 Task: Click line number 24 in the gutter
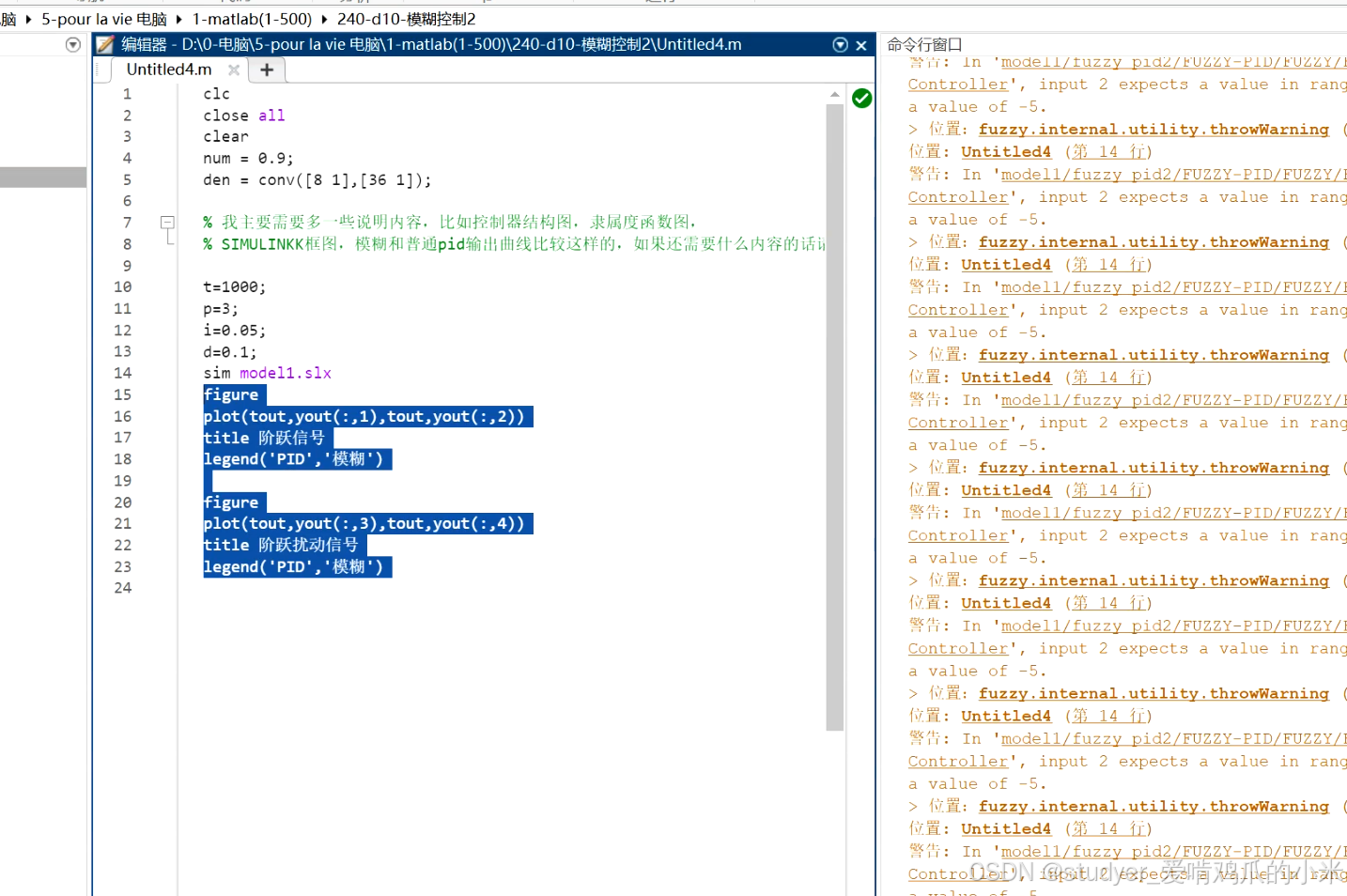point(123,588)
